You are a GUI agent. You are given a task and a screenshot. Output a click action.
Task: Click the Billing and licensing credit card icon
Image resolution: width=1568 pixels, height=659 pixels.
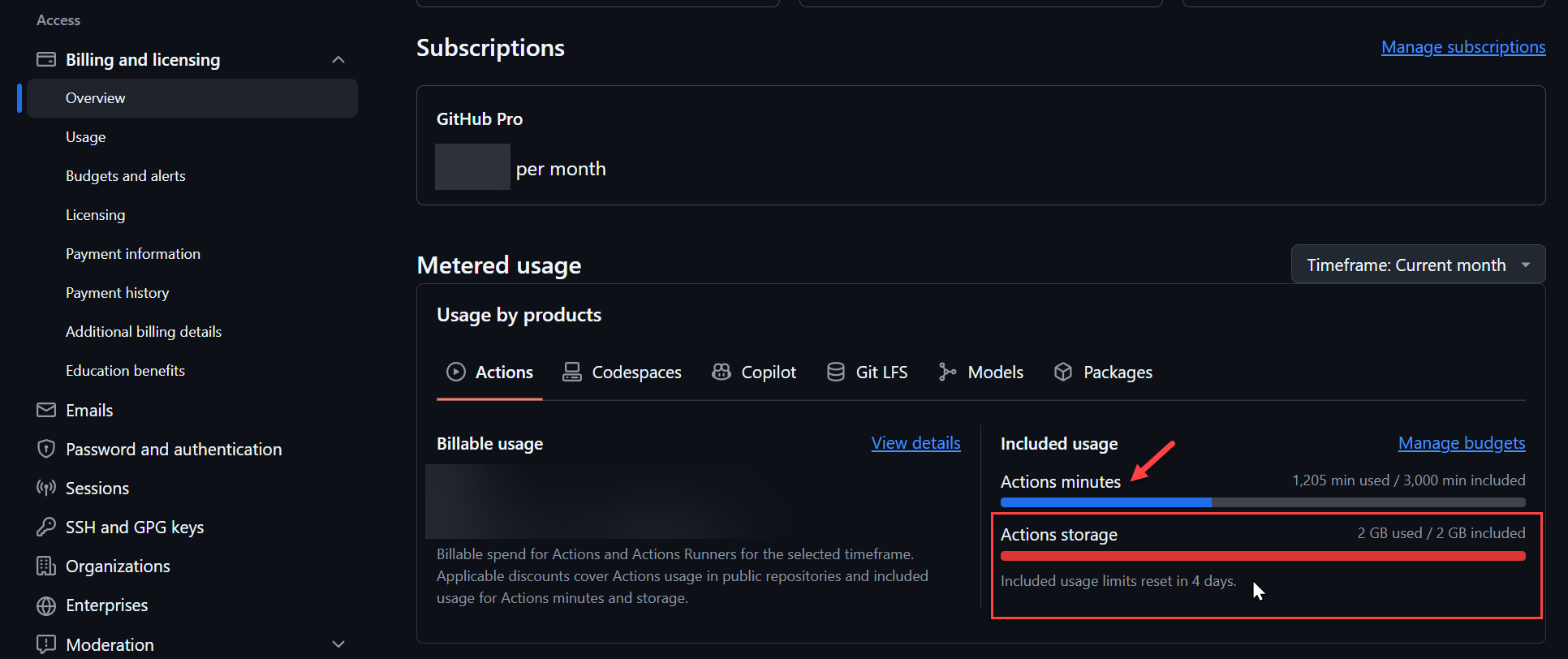46,59
